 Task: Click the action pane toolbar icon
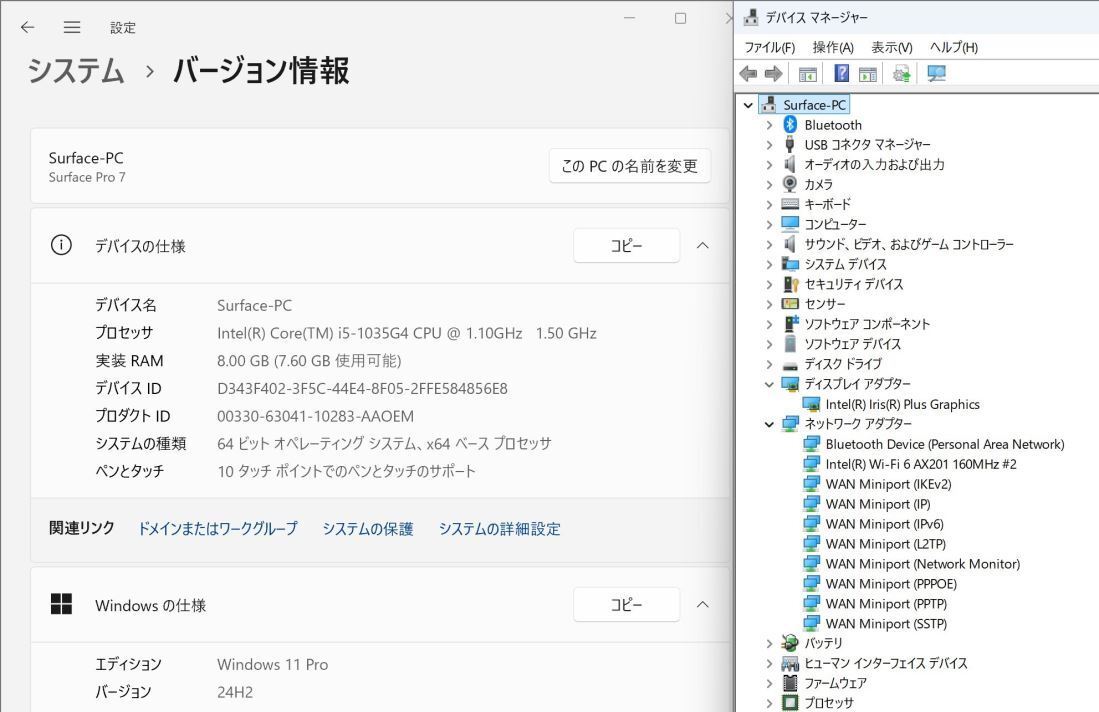[x=868, y=74]
